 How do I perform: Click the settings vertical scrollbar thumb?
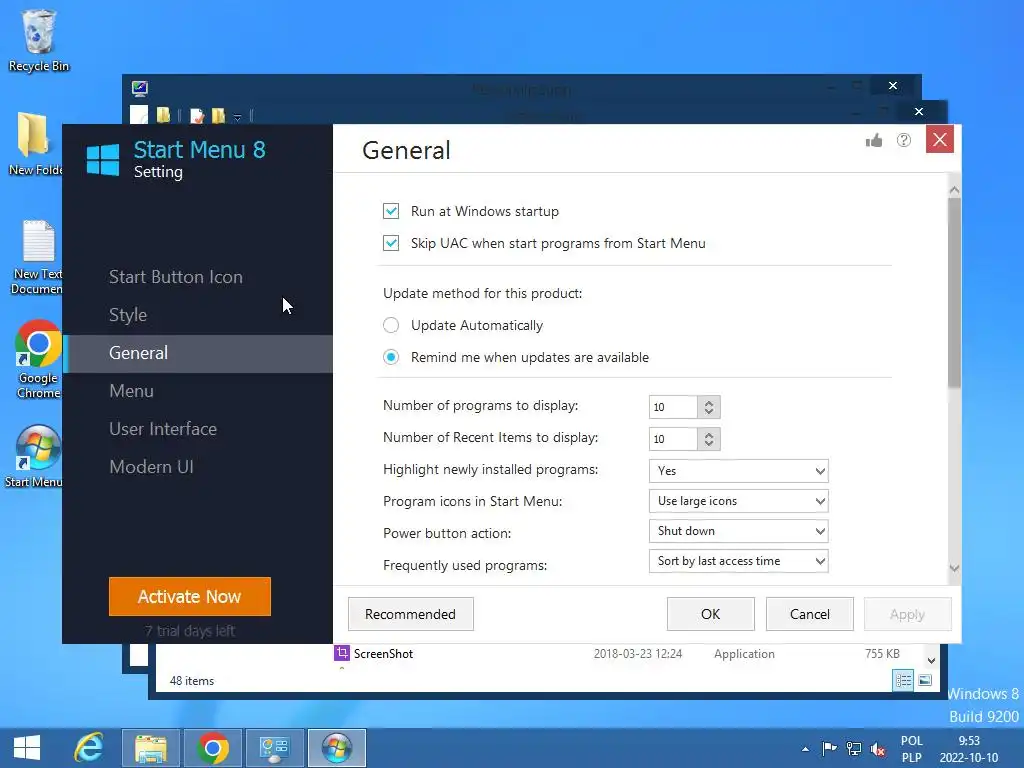[954, 293]
